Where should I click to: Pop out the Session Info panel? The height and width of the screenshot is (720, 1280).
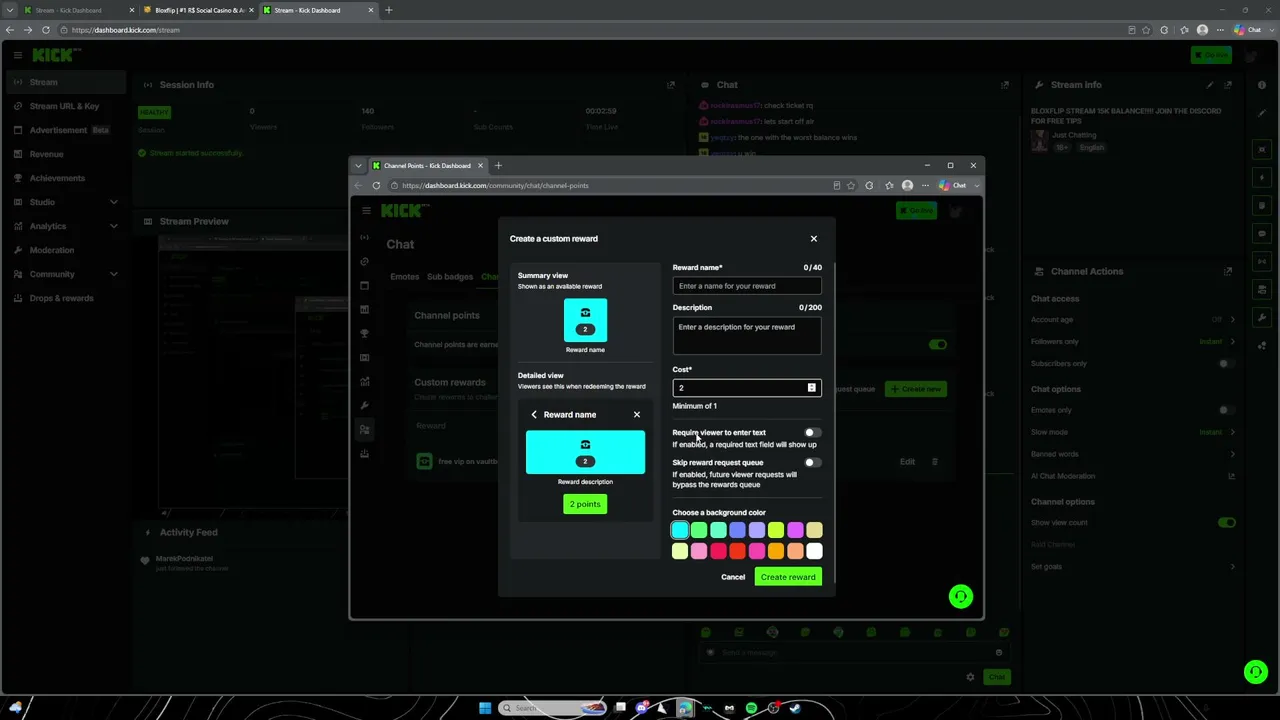671,85
